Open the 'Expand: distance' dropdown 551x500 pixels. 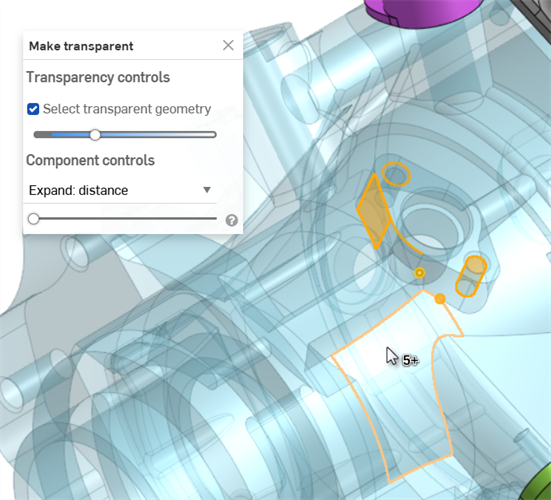[120, 190]
